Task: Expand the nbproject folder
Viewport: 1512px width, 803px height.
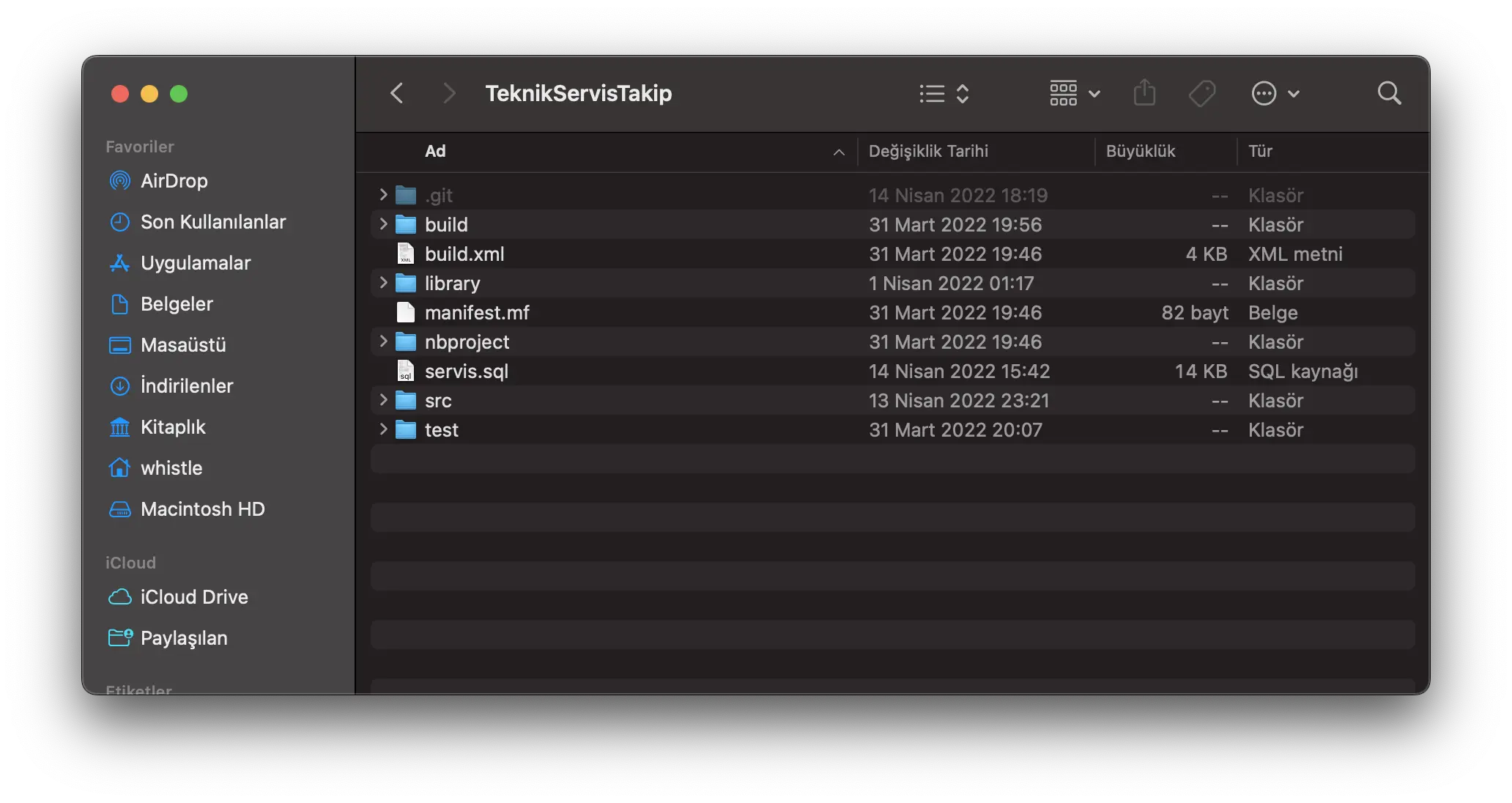Action: [383, 341]
